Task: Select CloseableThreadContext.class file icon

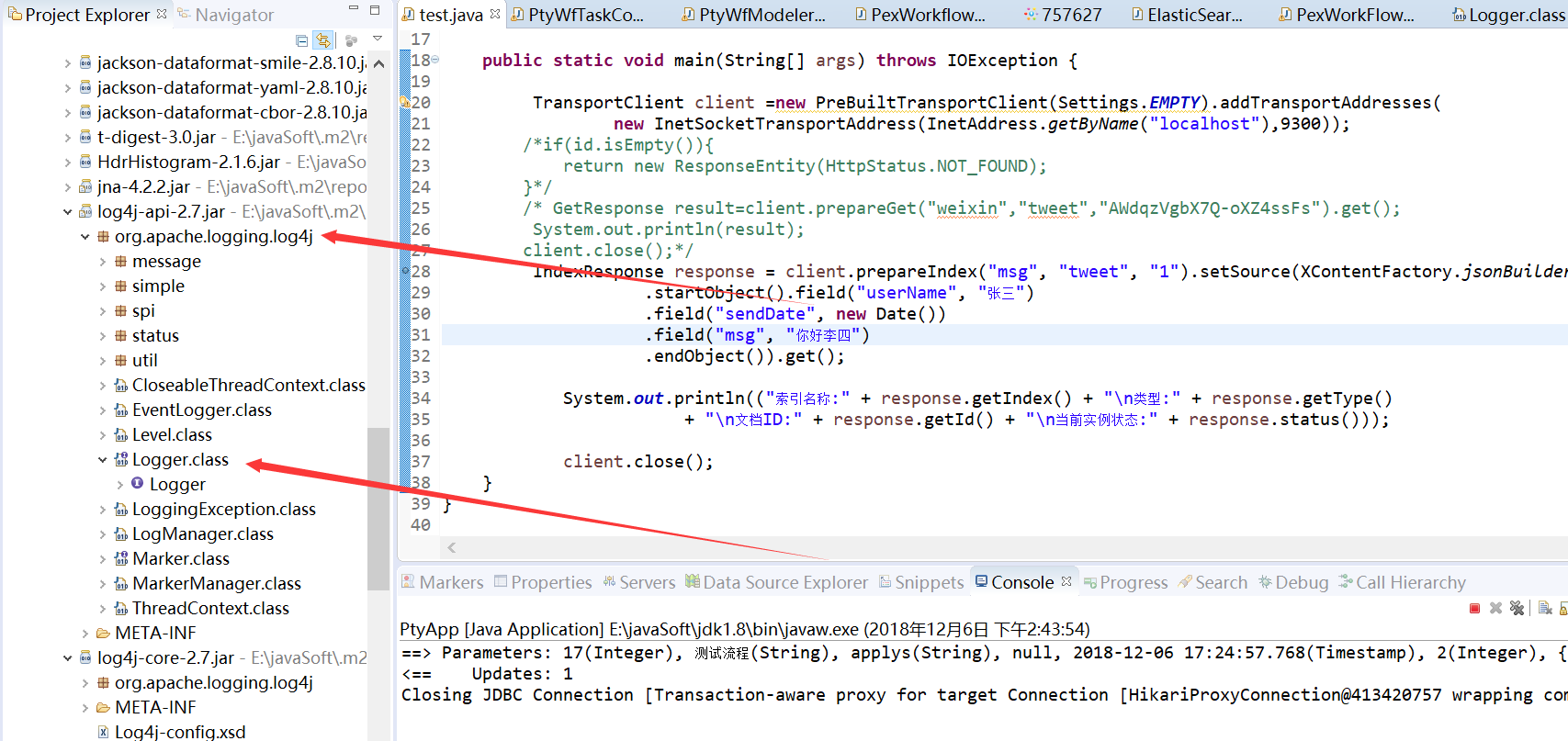Action: coord(120,386)
